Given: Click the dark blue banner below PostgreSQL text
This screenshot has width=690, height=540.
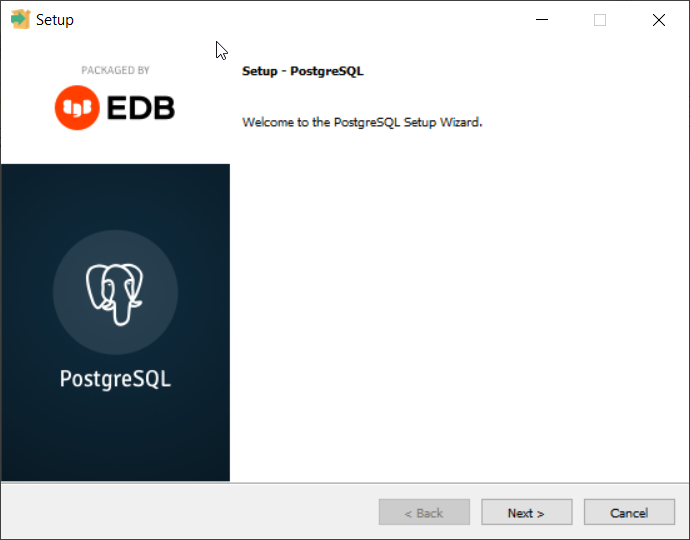Looking at the screenshot, I should (115, 440).
